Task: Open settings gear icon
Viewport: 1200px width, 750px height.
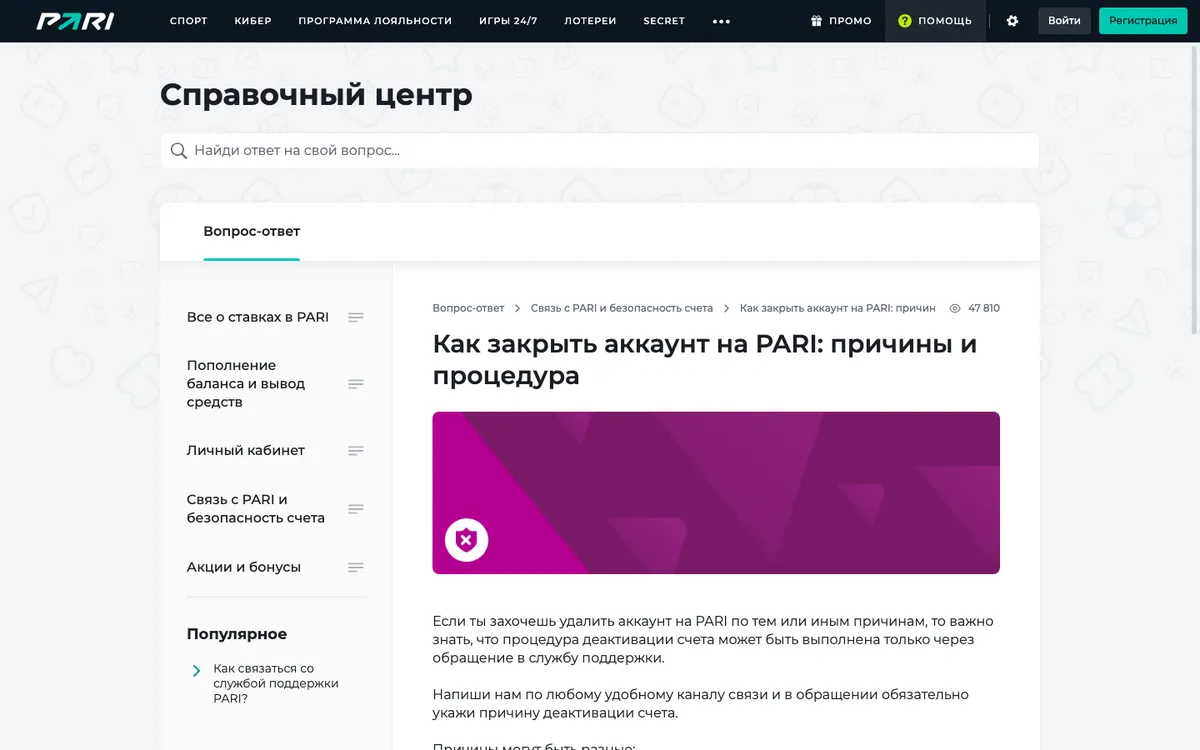Action: 1012,21
